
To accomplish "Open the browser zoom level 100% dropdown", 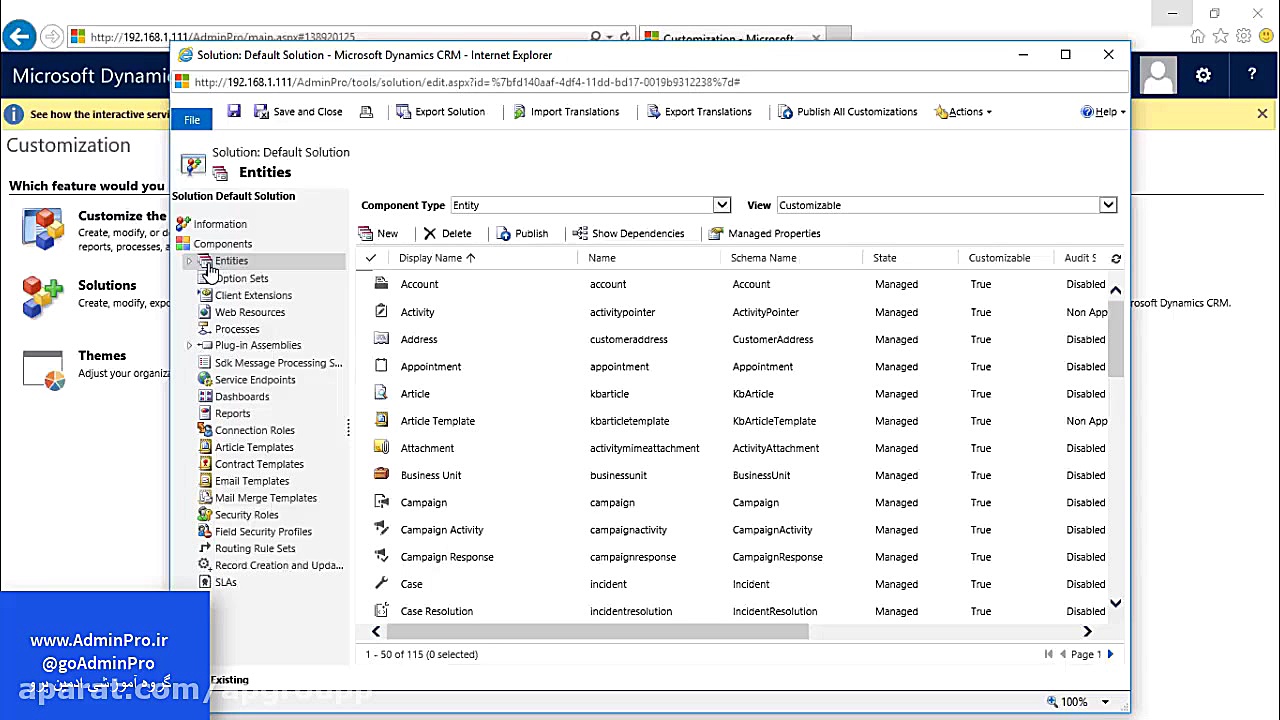I will [1105, 702].
